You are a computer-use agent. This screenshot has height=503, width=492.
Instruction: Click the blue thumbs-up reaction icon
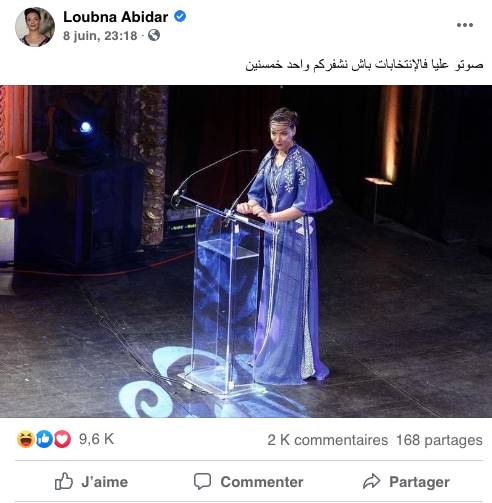click(44, 439)
